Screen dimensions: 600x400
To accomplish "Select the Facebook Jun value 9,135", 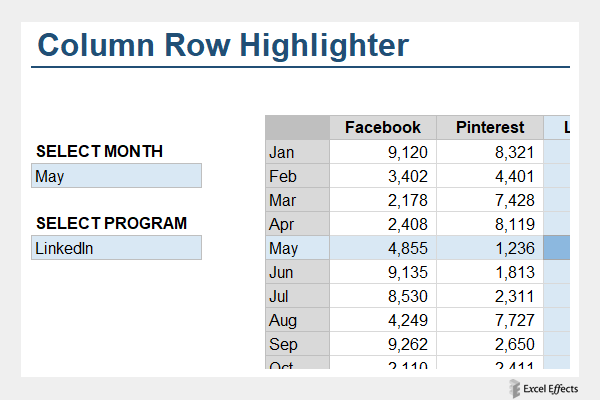I will pyautogui.click(x=382, y=272).
